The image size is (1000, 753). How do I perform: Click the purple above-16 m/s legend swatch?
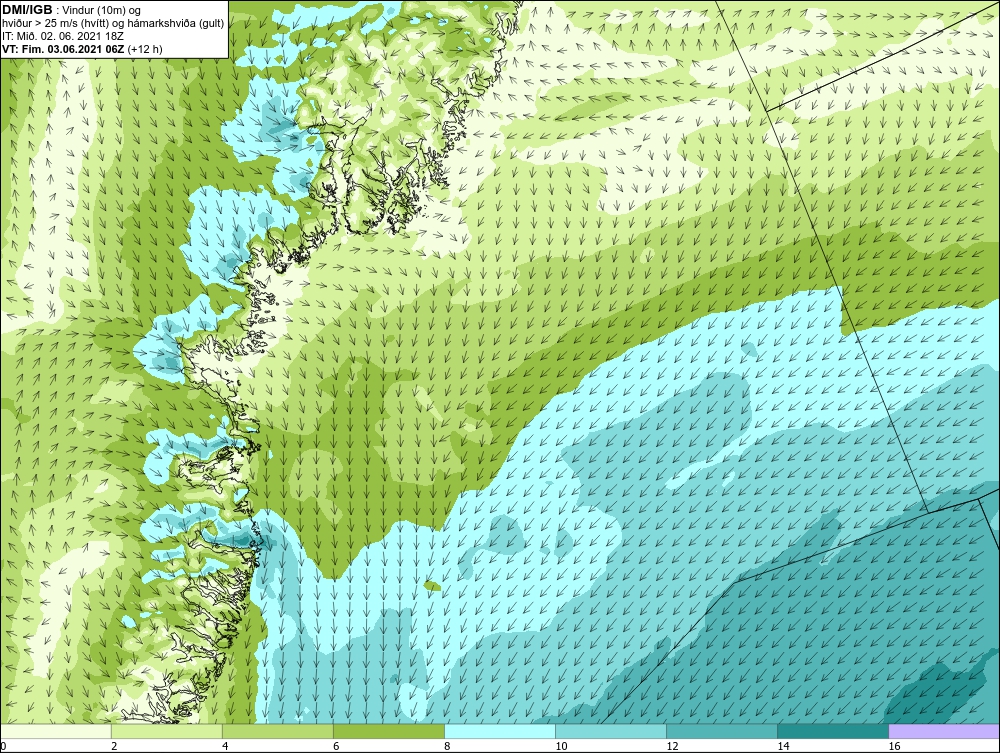pyautogui.click(x=944, y=731)
